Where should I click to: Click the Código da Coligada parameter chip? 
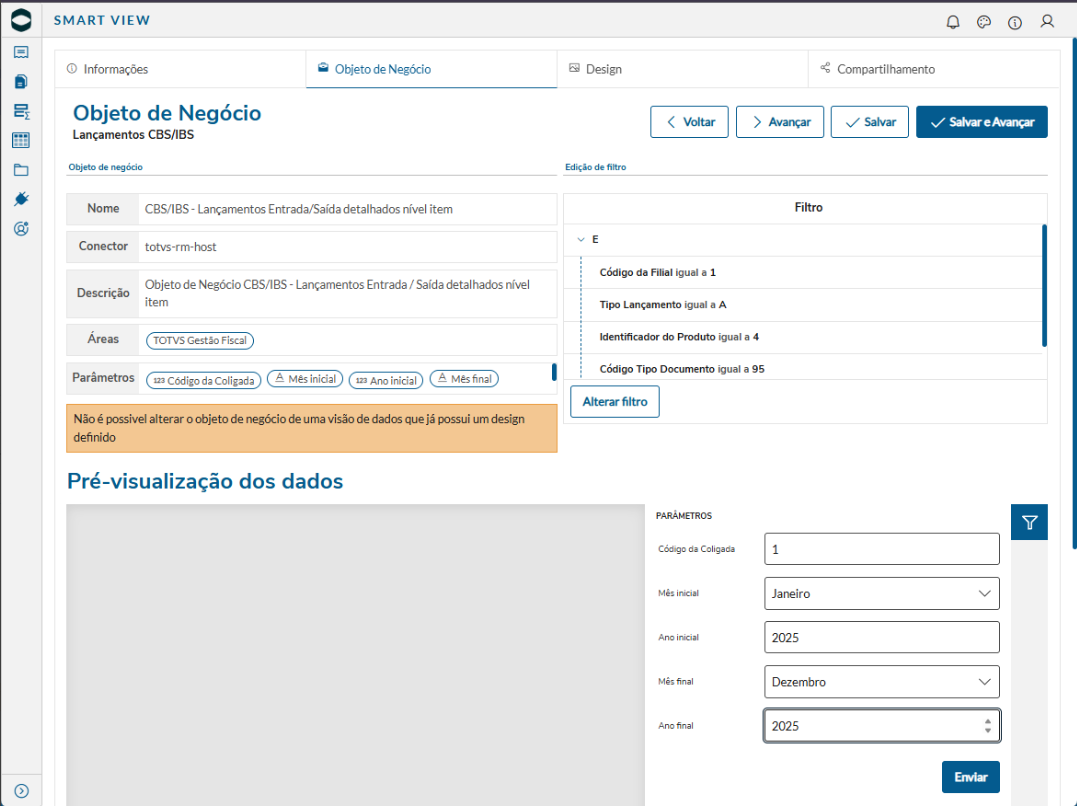203,380
